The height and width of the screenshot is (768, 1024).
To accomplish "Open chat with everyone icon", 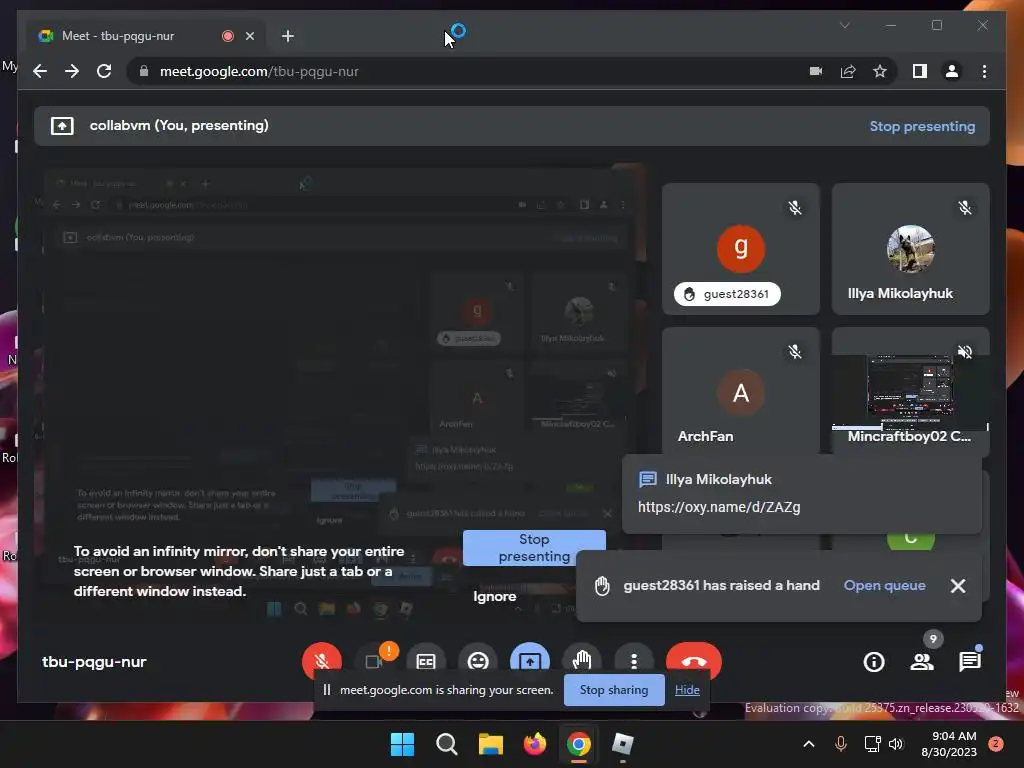I will [970, 662].
